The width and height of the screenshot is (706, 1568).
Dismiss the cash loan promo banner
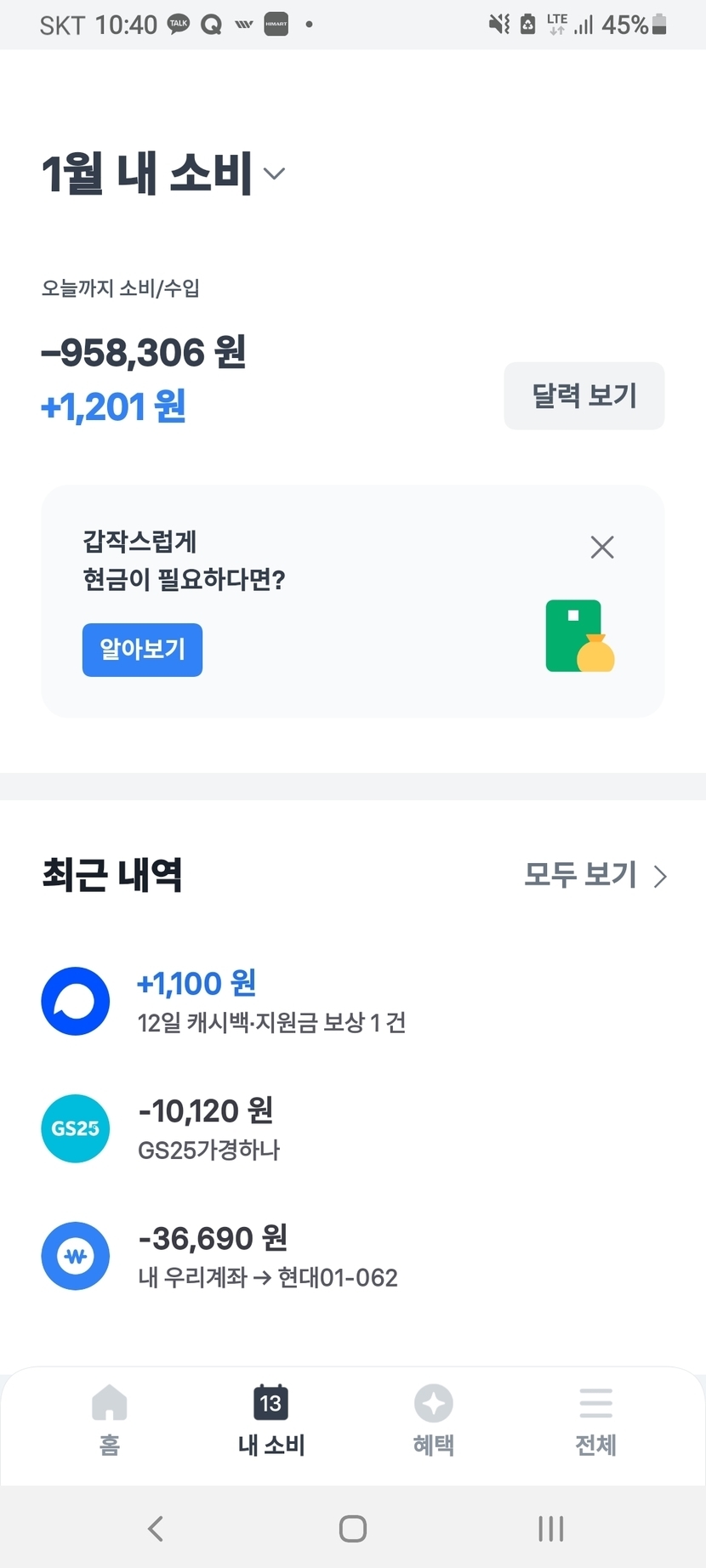click(602, 547)
